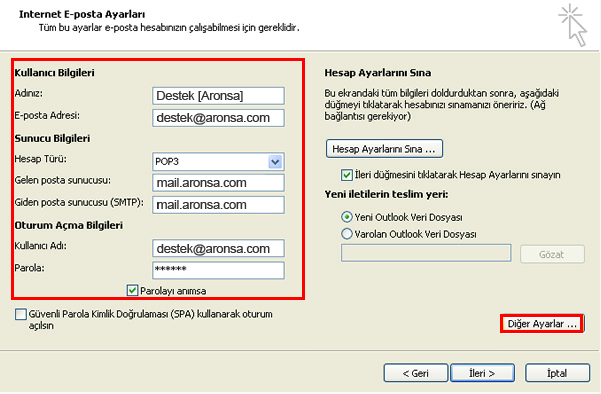The image size is (601, 394).
Task: Click the Adınız label
Action: click(28, 93)
